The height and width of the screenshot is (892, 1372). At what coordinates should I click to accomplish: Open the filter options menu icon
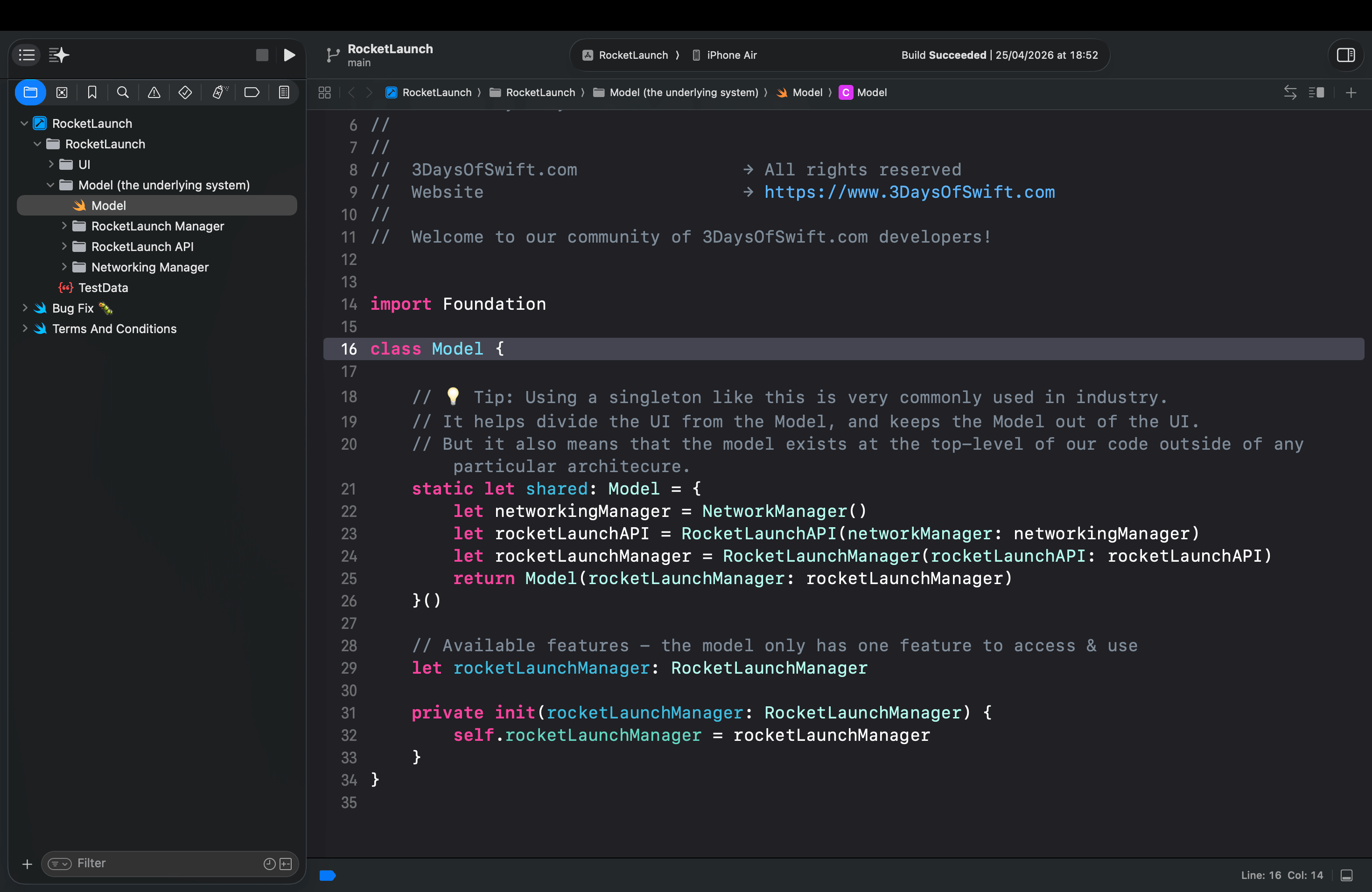59,863
